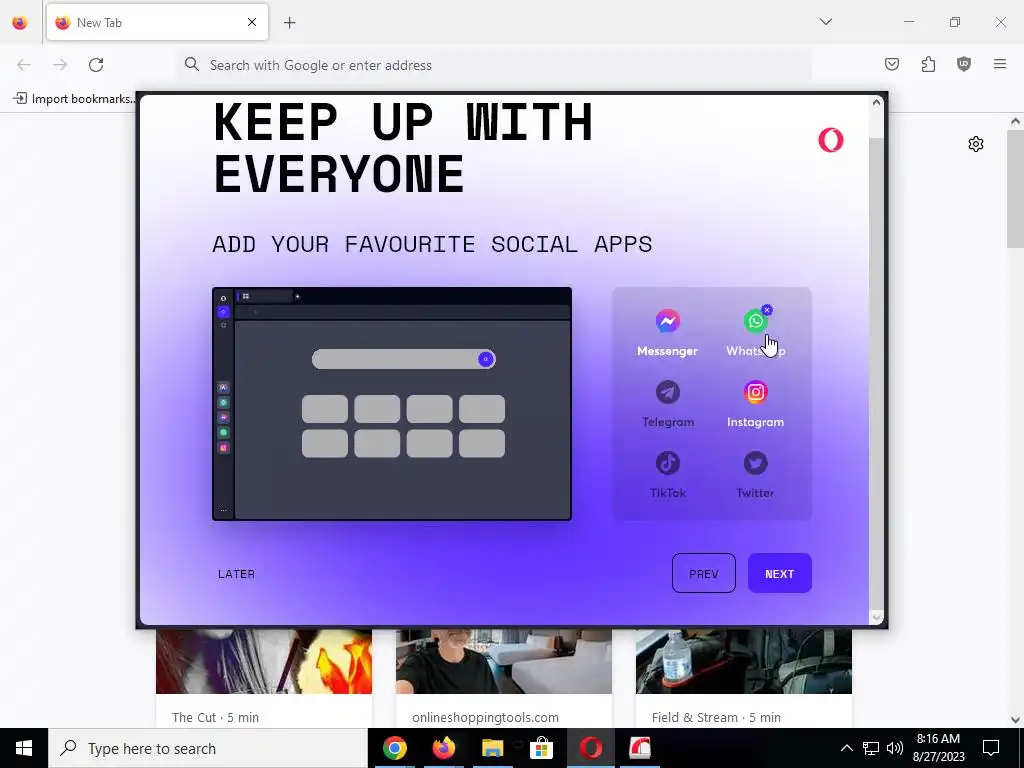Close the New Tab tab

coord(252,22)
